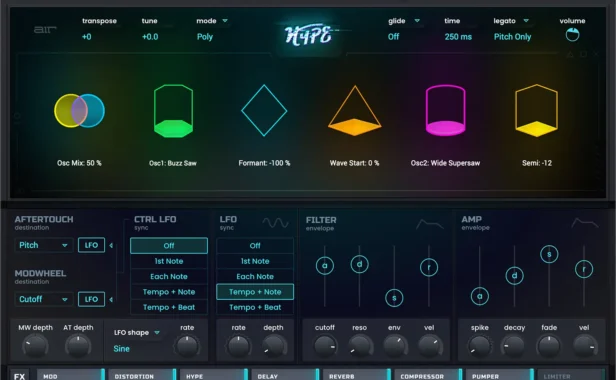Select Each Note in LFO sync list
616x380 pixels.
tap(255, 276)
